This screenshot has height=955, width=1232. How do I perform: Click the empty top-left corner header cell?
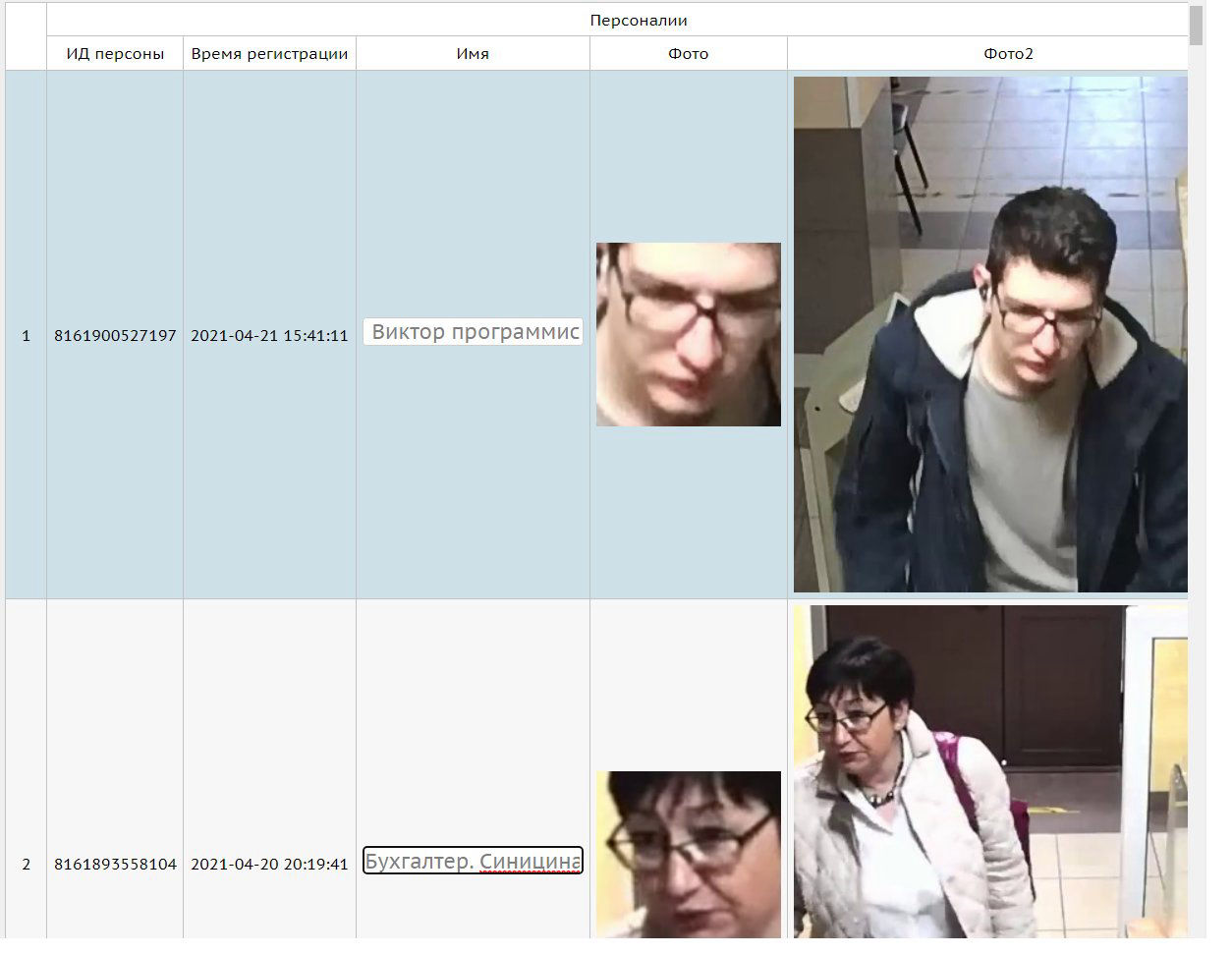click(x=26, y=36)
